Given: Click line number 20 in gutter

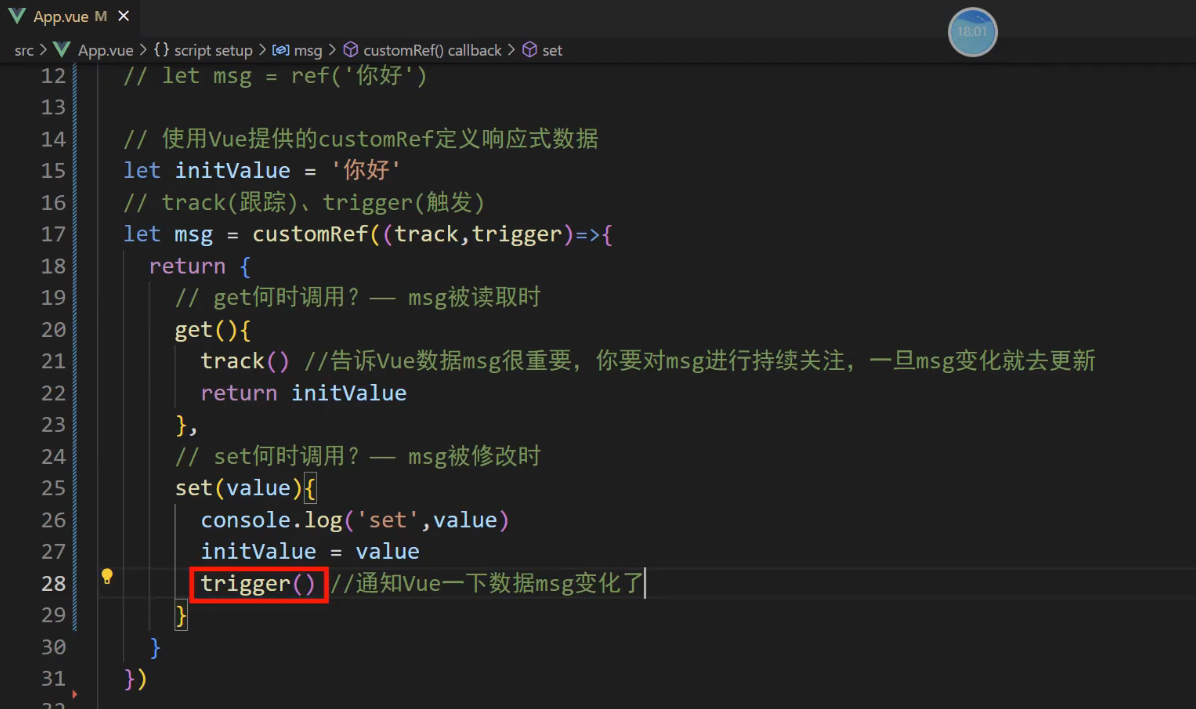Looking at the screenshot, I should coord(53,329).
